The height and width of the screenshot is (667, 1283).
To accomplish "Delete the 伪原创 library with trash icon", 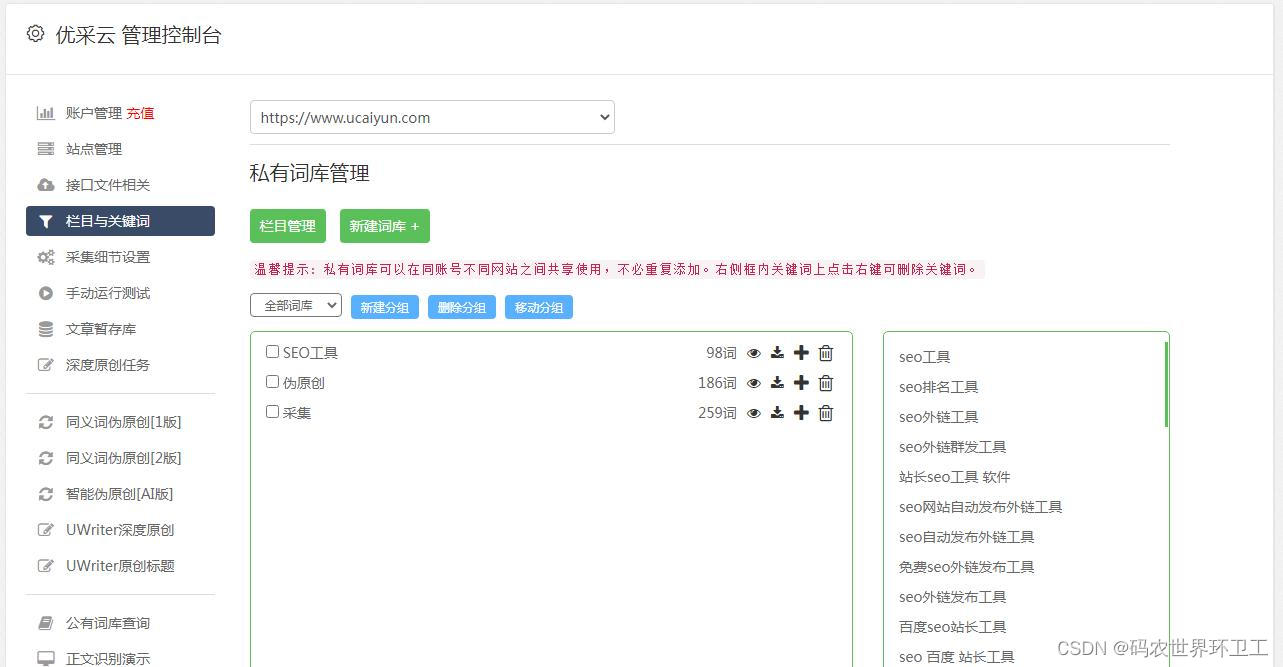I will (826, 383).
